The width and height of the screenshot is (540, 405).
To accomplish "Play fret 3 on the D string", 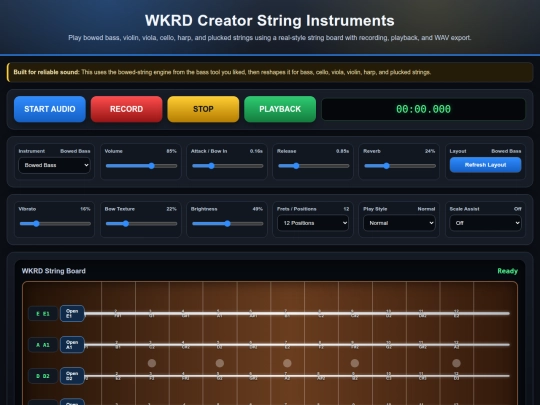I will click(x=152, y=376).
